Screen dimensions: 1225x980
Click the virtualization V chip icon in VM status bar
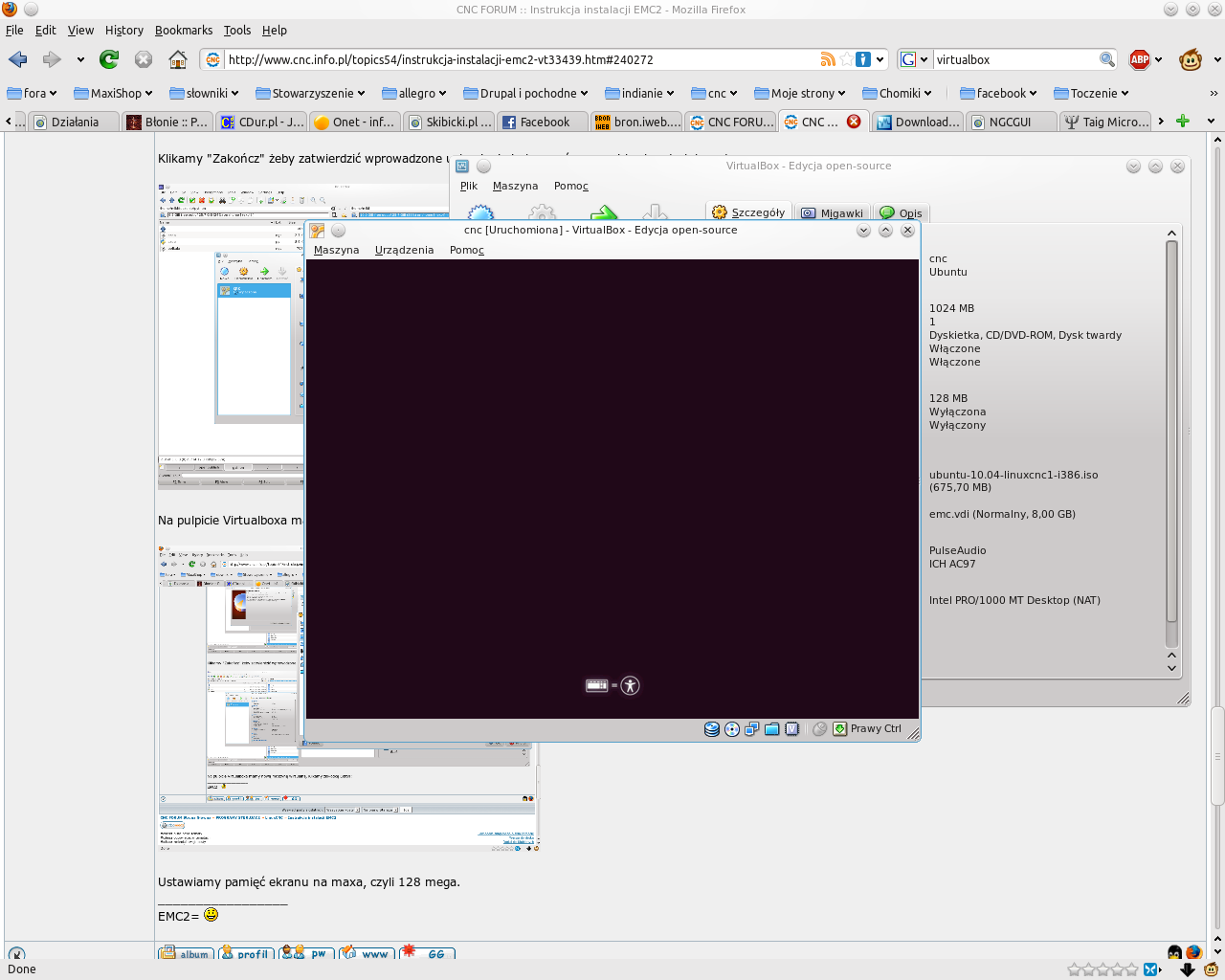point(792,729)
